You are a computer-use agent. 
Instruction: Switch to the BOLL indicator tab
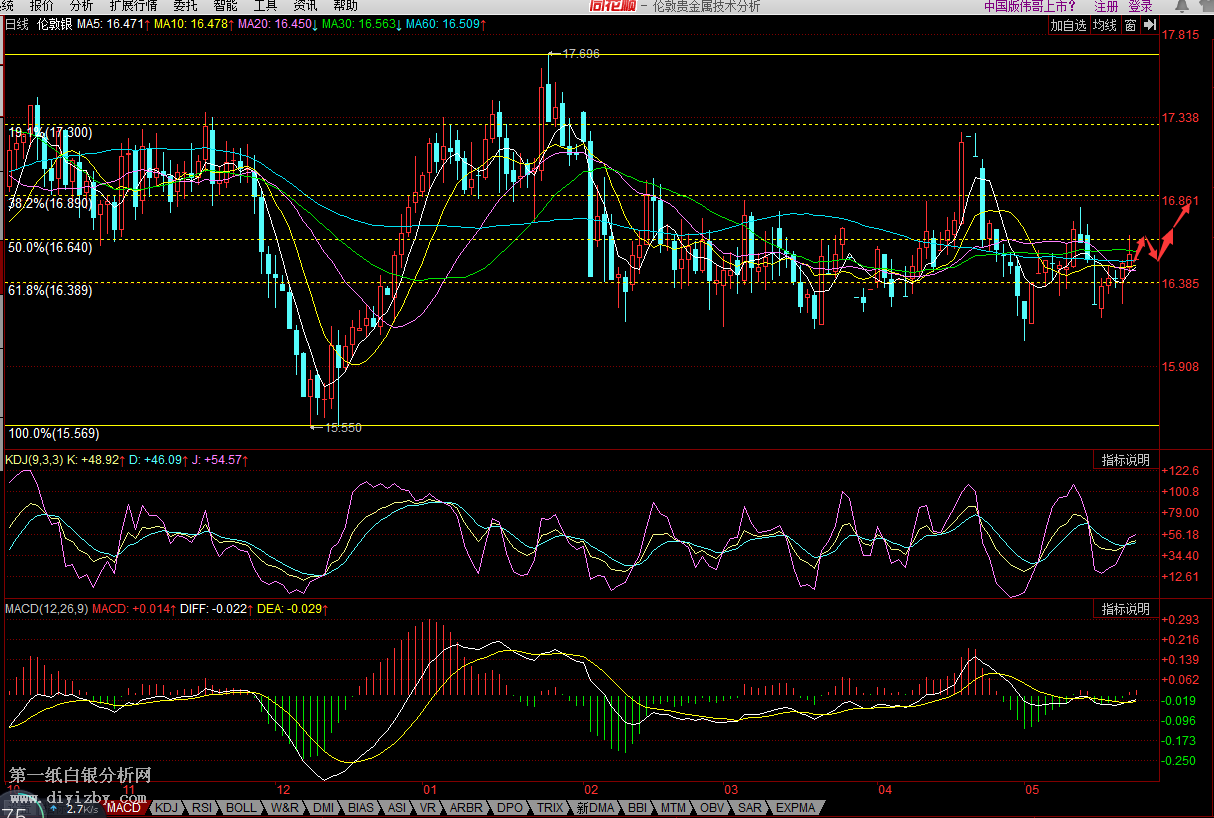(240, 807)
